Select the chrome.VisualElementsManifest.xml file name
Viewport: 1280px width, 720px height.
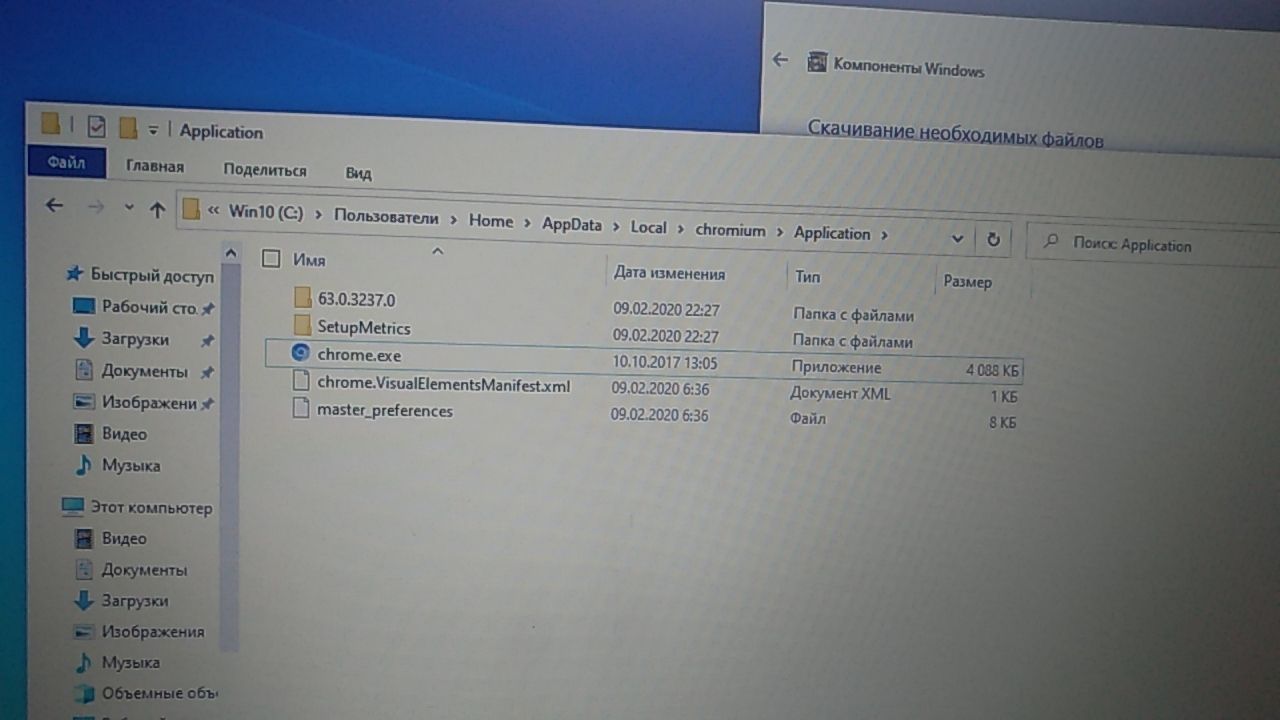(444, 384)
